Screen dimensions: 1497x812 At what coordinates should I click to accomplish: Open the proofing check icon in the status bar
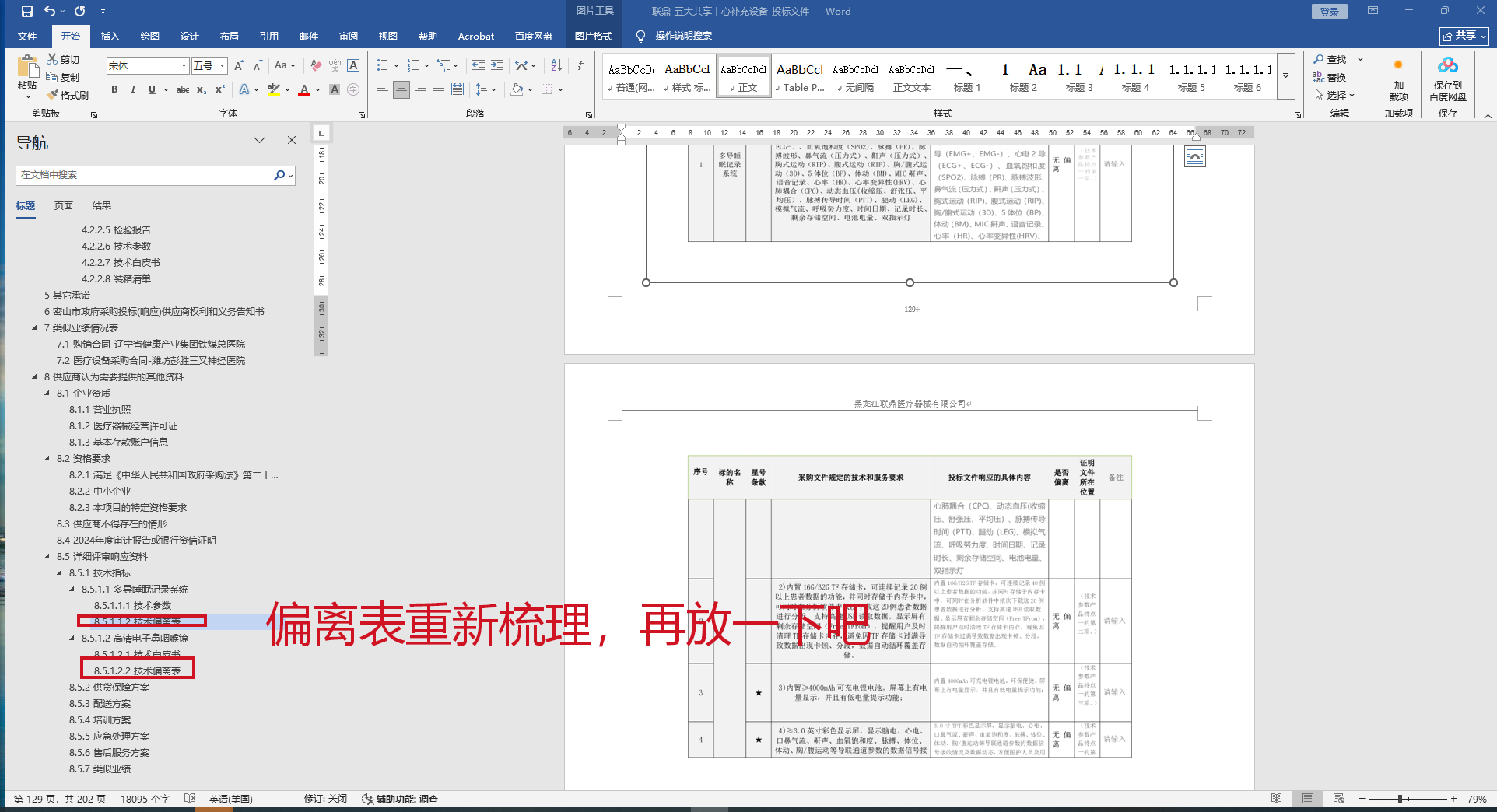190,799
